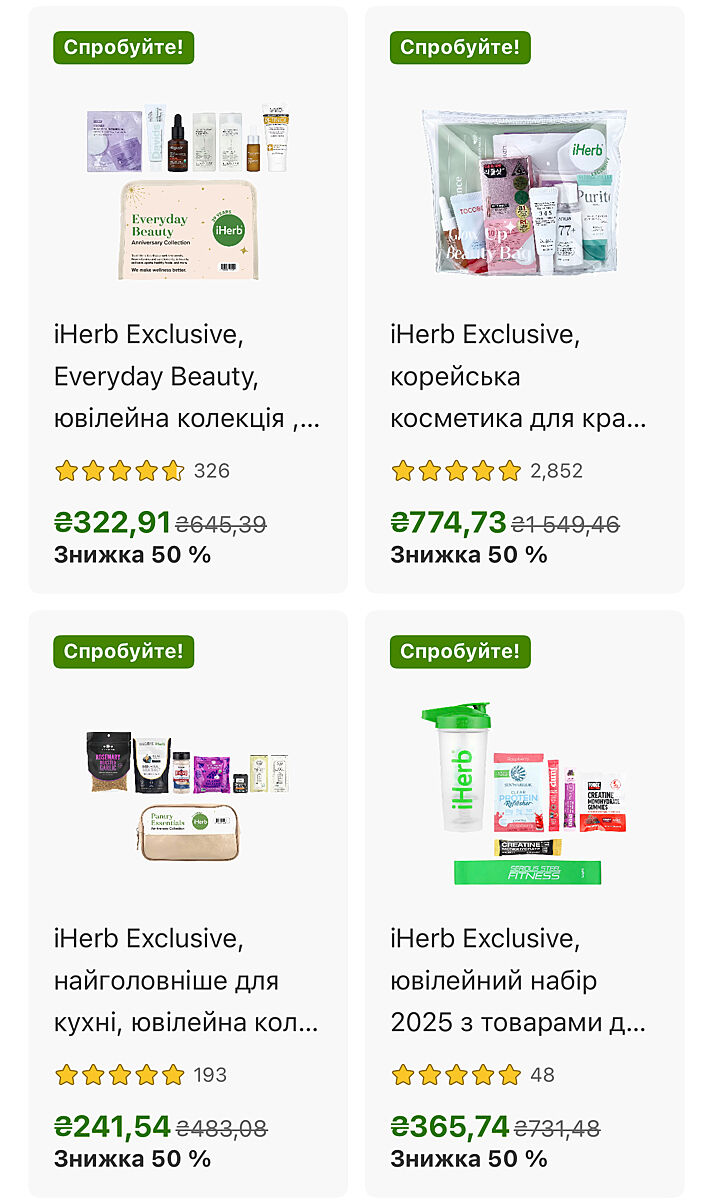The image size is (713, 1200).
Task: Open the Everyday Beauty product image
Action: 188,192
